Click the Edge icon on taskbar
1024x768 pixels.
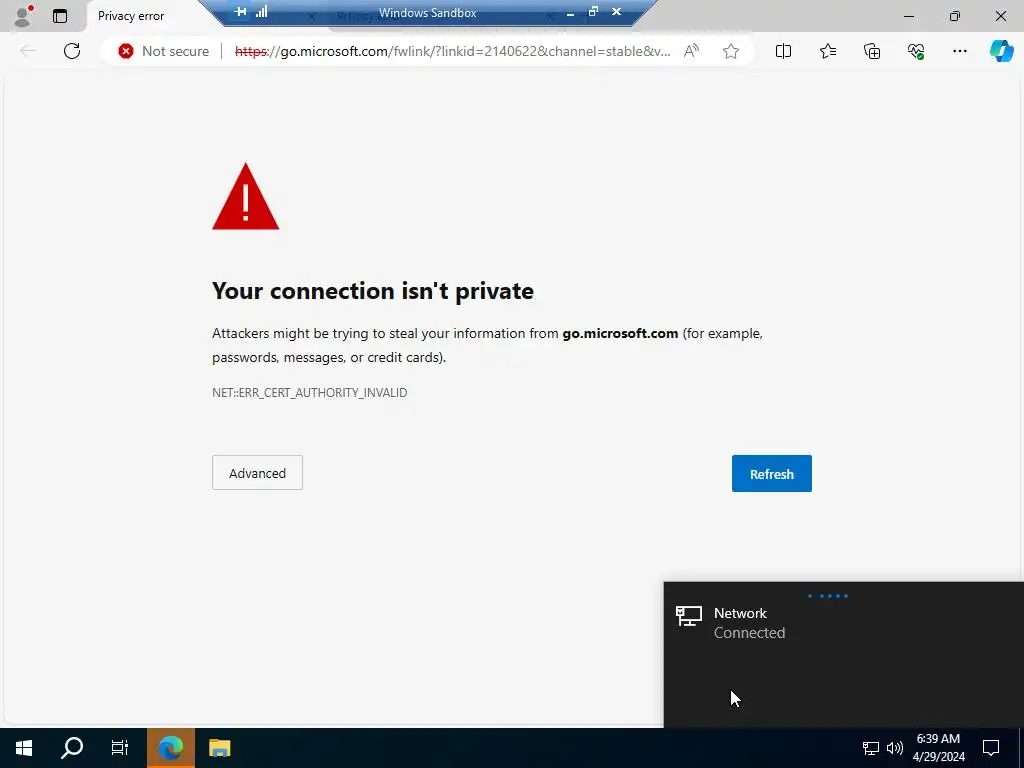click(170, 748)
